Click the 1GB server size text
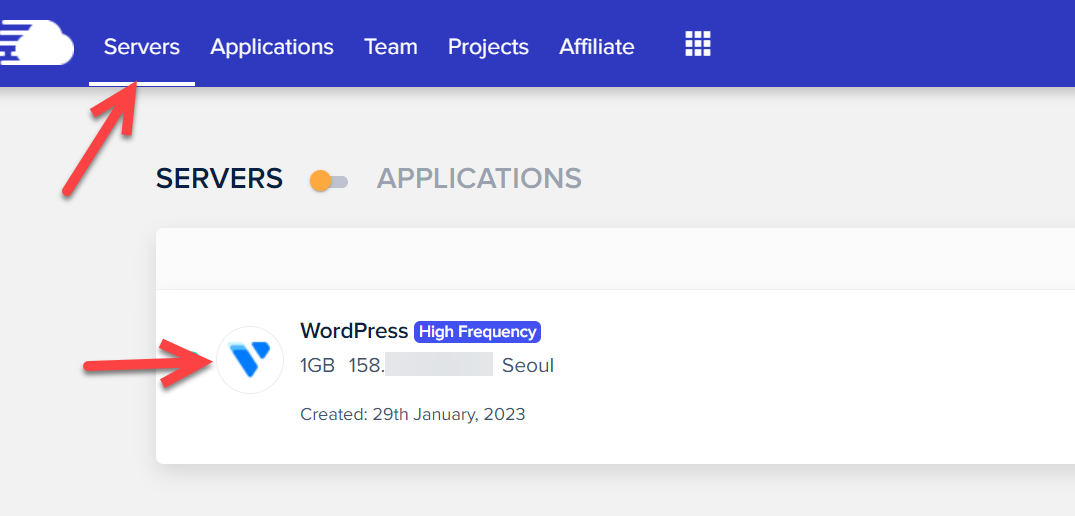This screenshot has height=516, width=1075. pos(317,366)
